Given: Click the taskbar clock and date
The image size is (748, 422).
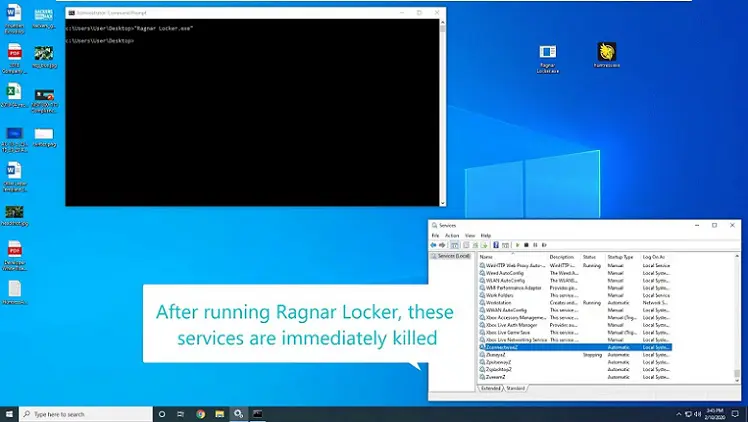Looking at the screenshot, I should tap(715, 414).
